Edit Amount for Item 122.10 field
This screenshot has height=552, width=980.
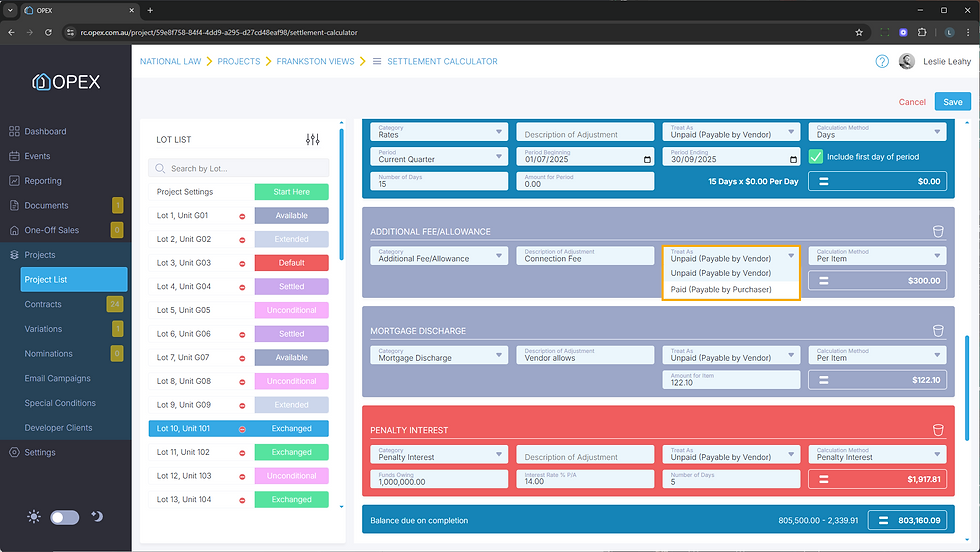tap(731, 379)
